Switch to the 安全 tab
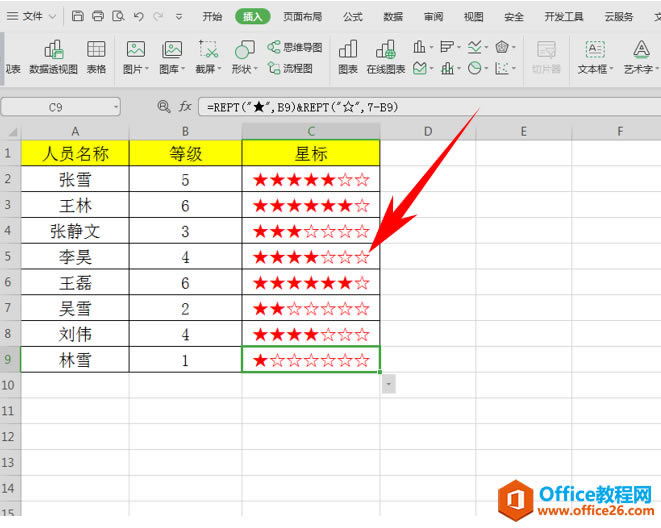This screenshot has width=661, height=528. (514, 16)
